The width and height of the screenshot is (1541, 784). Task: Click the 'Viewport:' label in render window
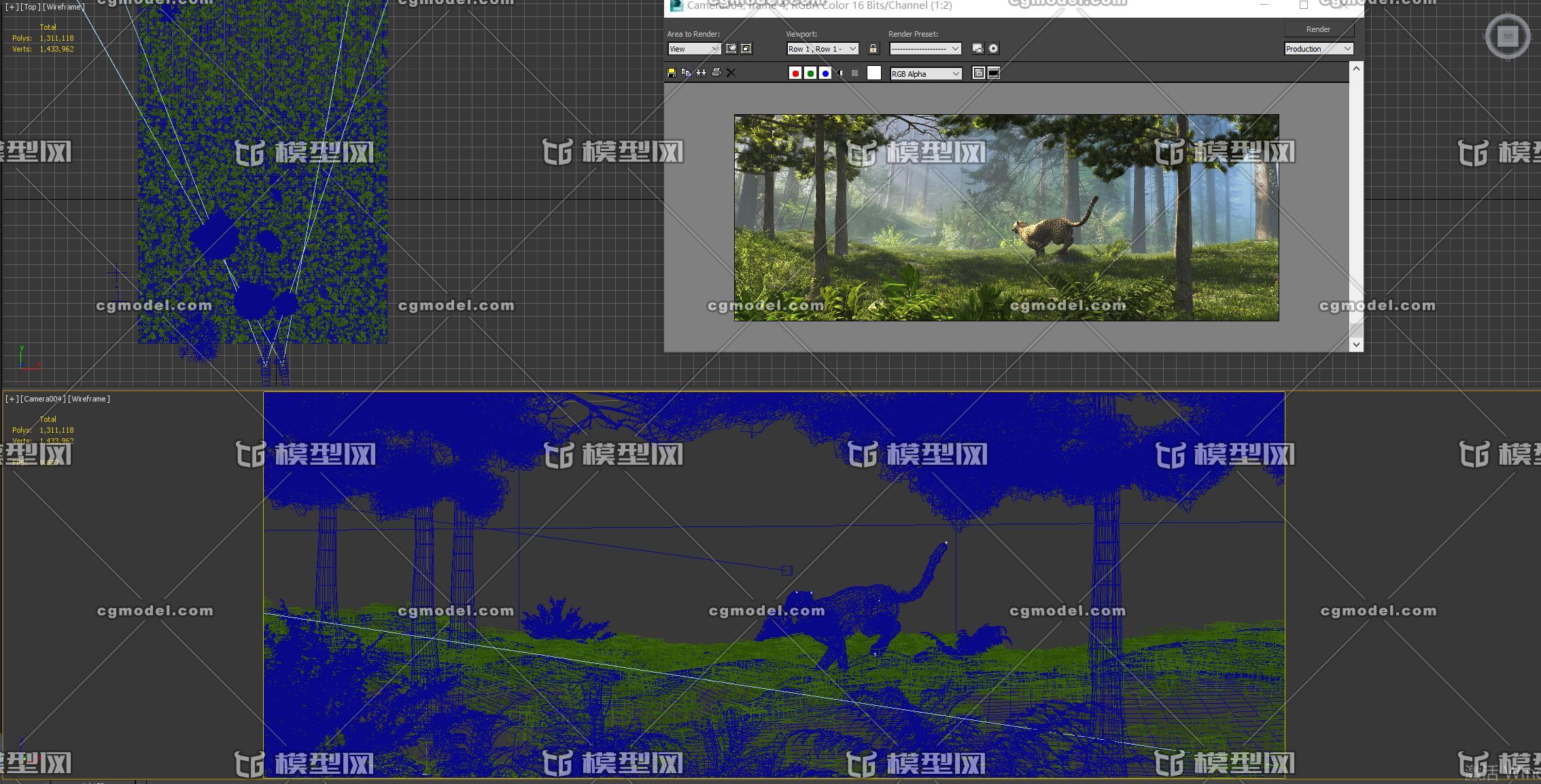[x=801, y=34]
